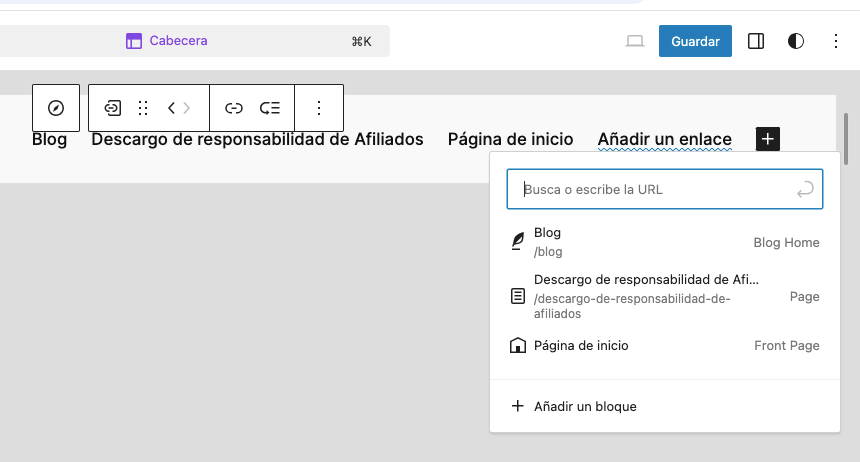Focus the 'Busca o escribe la URL' field
This screenshot has width=860, height=462.
tap(650, 189)
